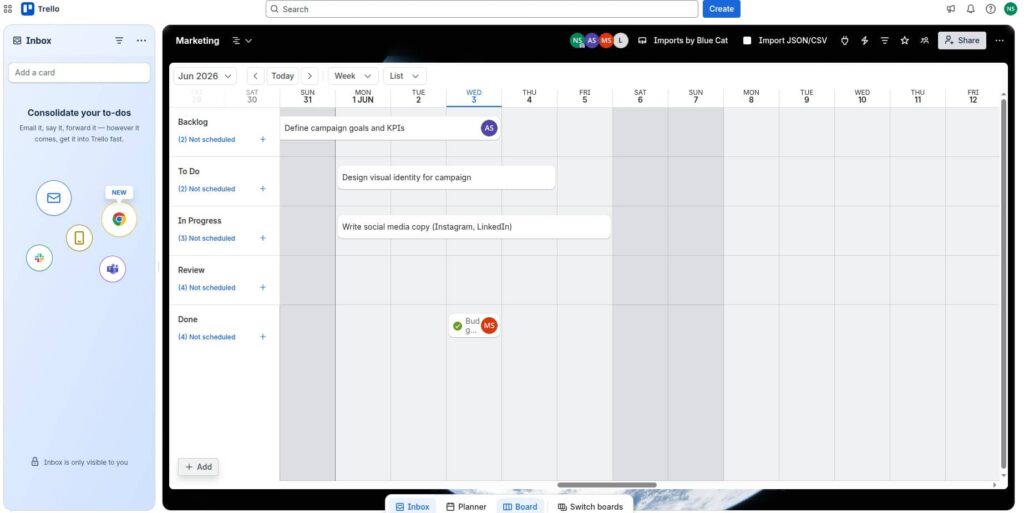Open the Week range dropdown
Image resolution: width=1024 pixels, height=513 pixels.
pyautogui.click(x=353, y=76)
